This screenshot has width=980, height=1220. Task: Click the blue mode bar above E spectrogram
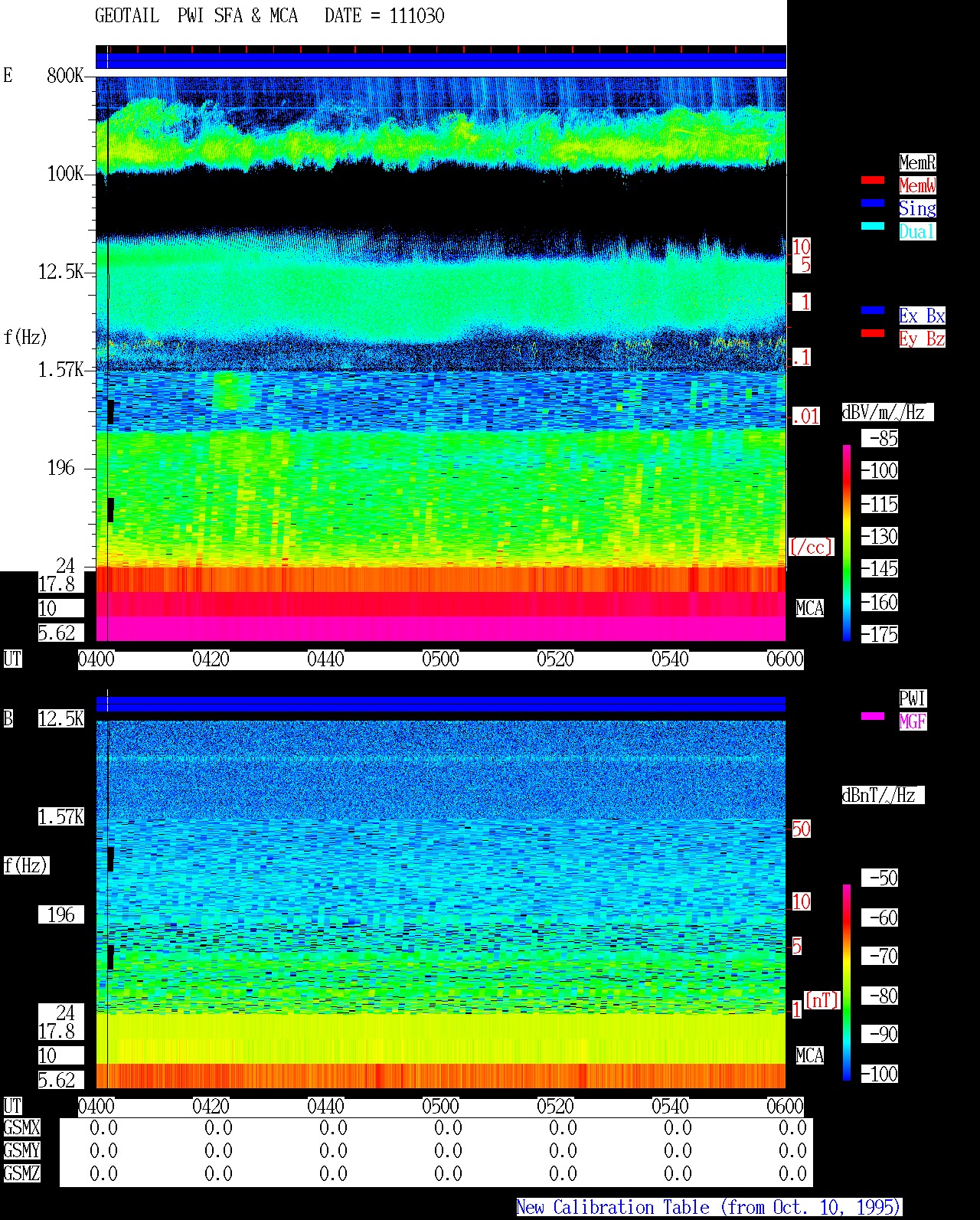point(441,61)
